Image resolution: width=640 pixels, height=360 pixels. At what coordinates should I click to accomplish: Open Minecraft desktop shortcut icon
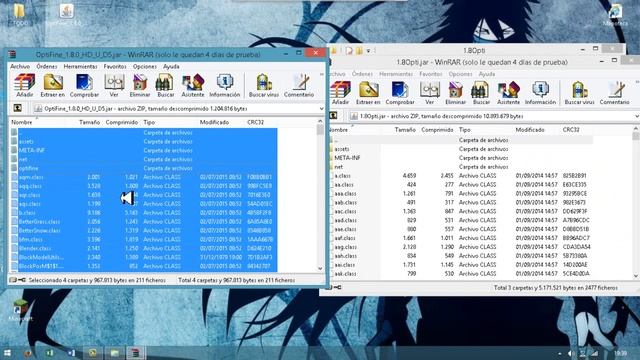coord(19,310)
